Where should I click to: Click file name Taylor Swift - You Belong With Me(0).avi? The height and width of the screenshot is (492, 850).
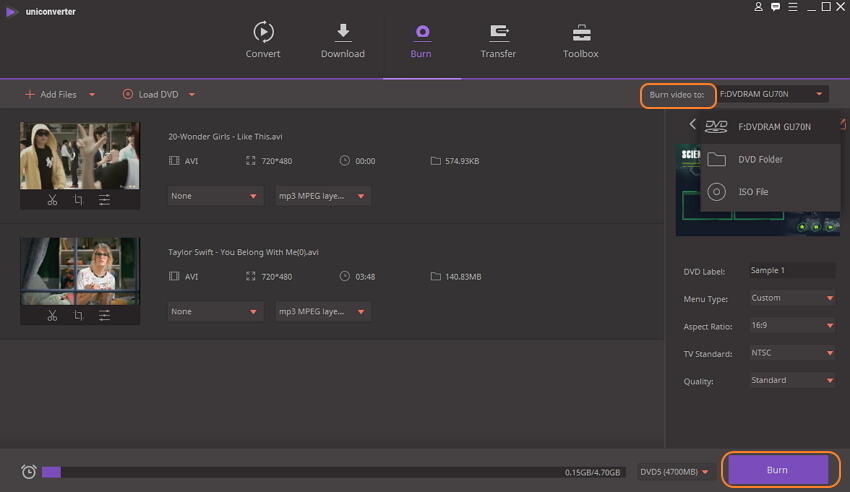coord(243,252)
